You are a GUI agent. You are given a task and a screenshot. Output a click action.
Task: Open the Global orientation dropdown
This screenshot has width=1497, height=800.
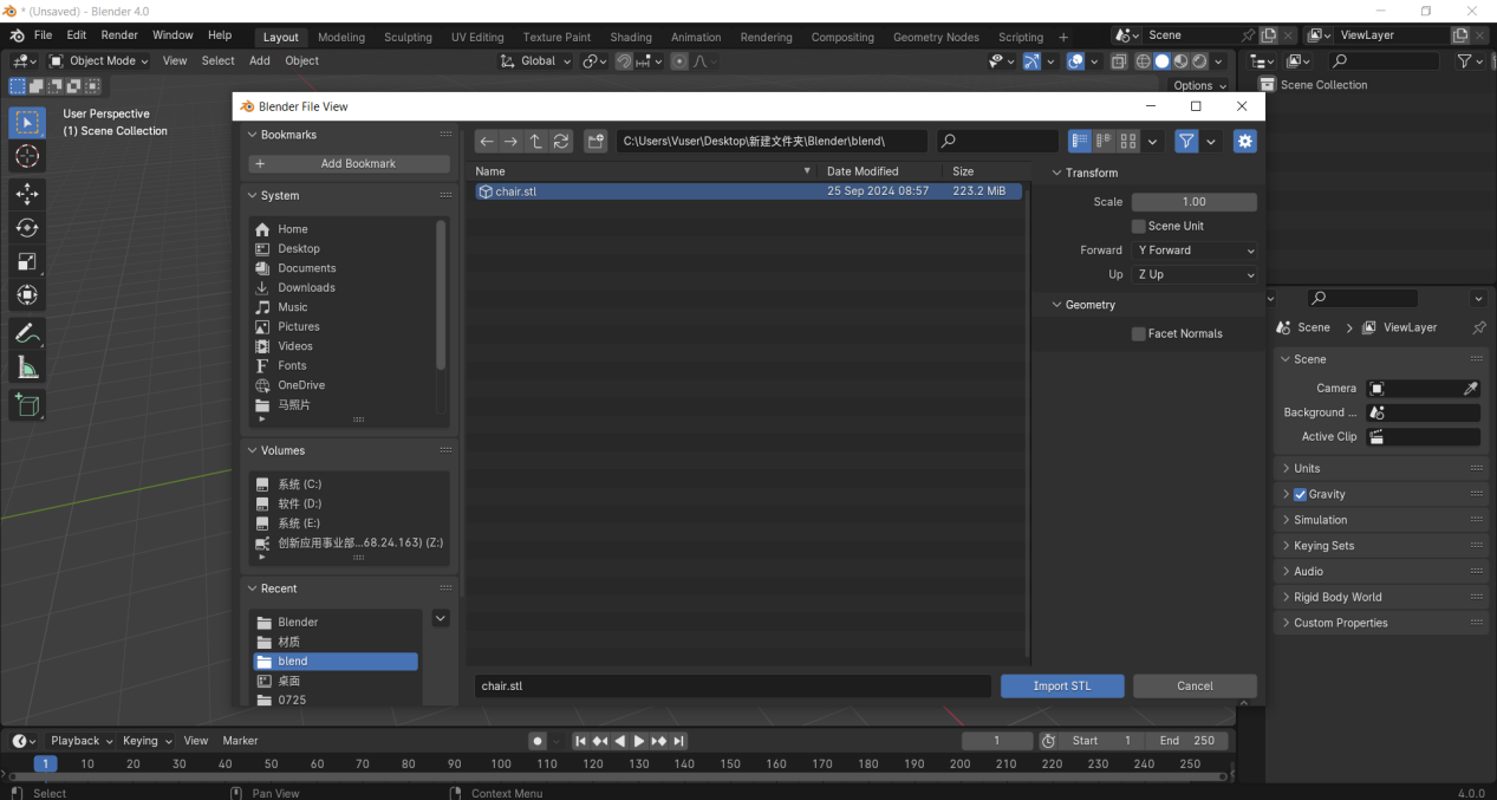pos(536,61)
